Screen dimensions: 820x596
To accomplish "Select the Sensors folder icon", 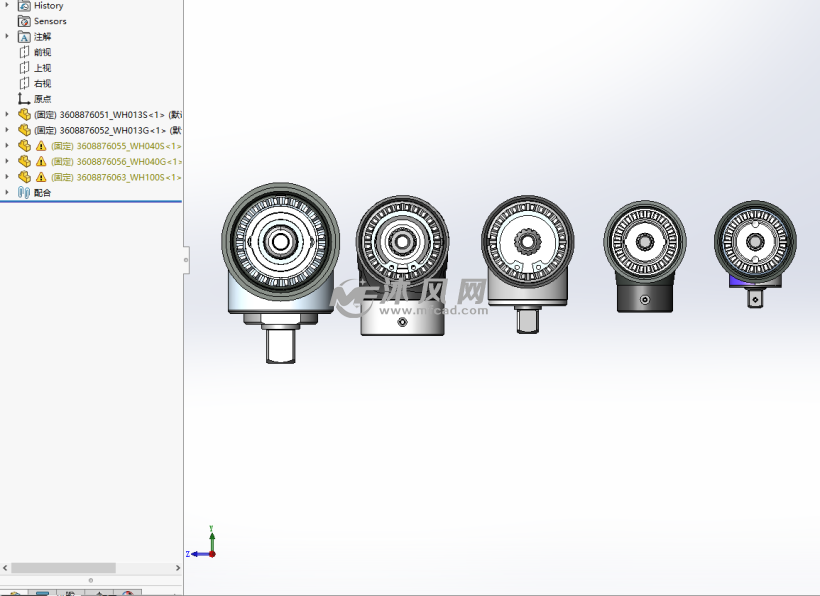I will pyautogui.click(x=25, y=21).
